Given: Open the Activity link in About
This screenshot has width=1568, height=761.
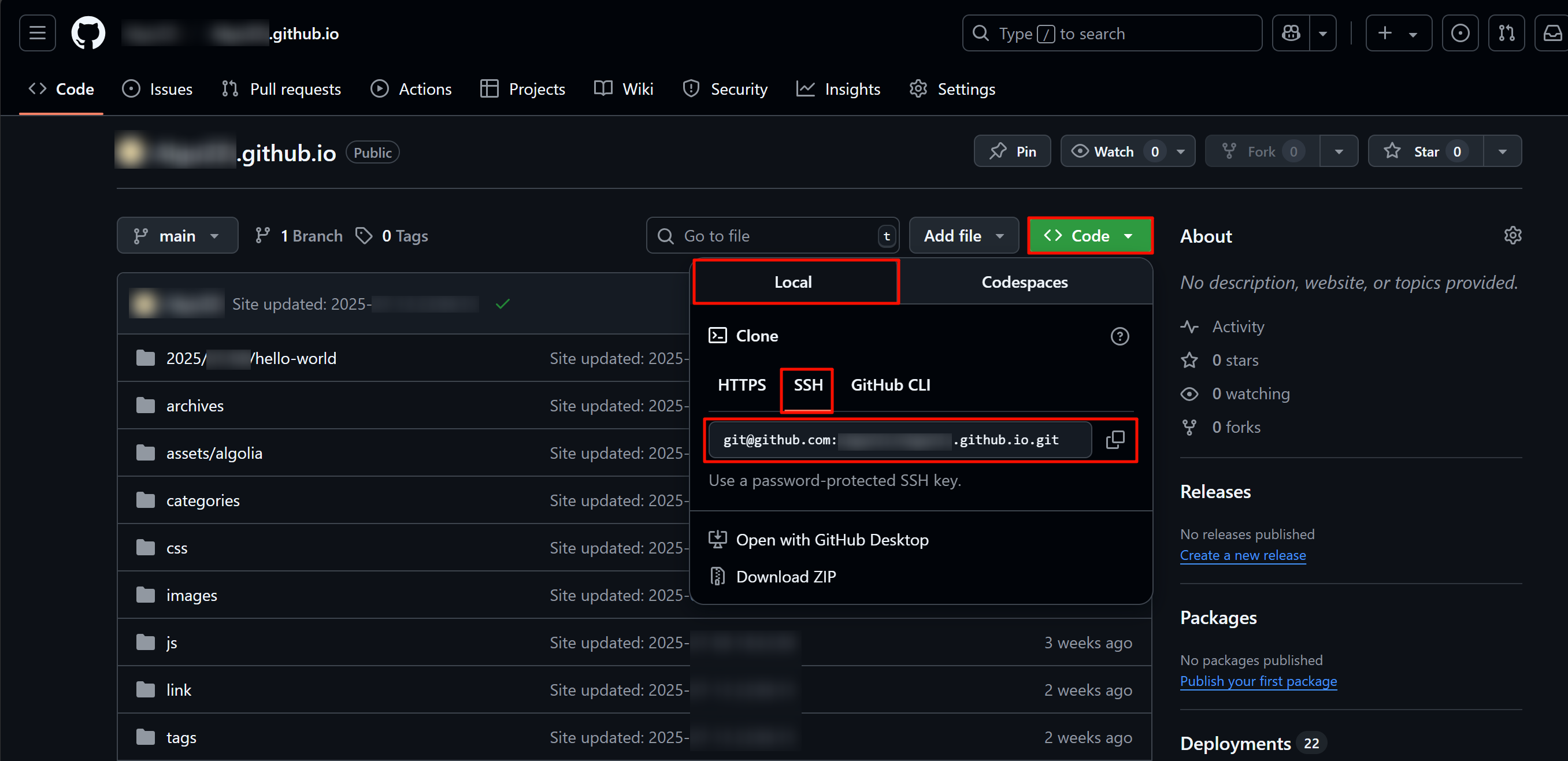Looking at the screenshot, I should 1222,327.
